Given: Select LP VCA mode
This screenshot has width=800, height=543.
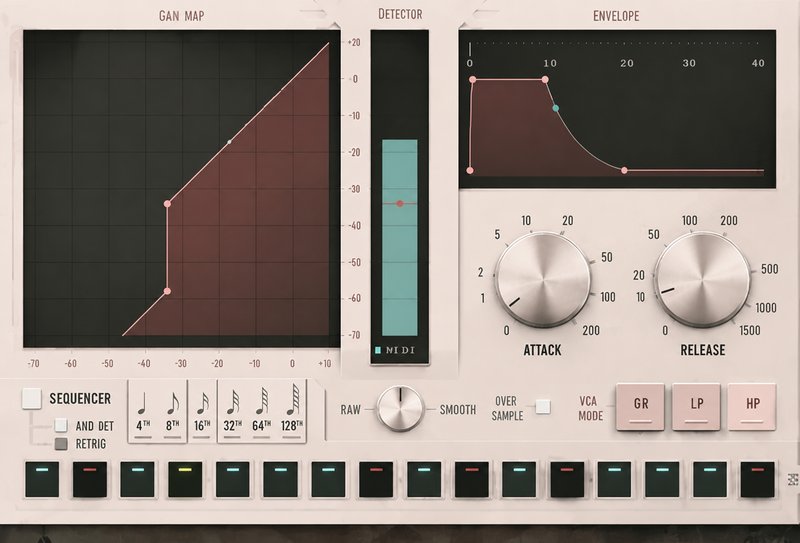Looking at the screenshot, I should click(696, 407).
